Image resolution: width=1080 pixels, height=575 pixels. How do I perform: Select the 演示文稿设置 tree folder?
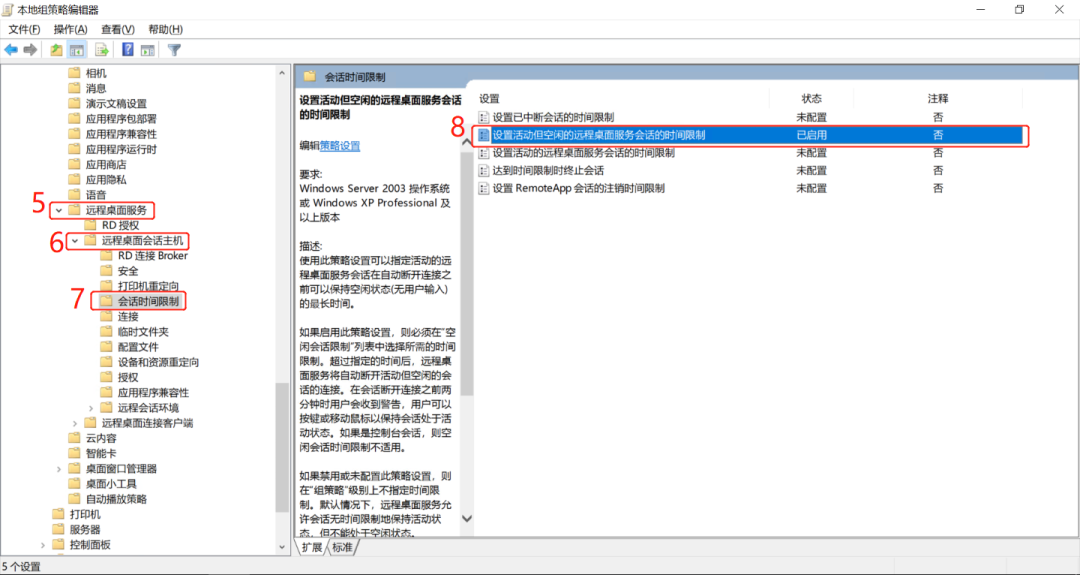(x=116, y=103)
